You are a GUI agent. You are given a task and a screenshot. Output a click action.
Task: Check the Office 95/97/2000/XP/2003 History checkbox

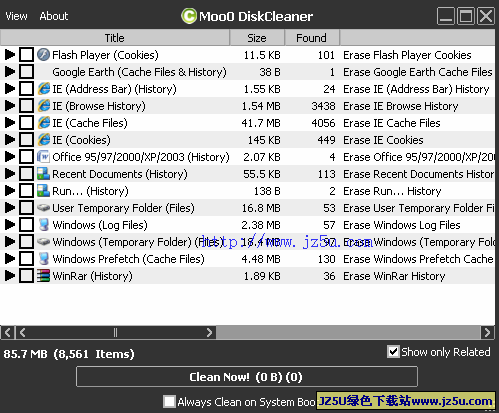coord(26,157)
